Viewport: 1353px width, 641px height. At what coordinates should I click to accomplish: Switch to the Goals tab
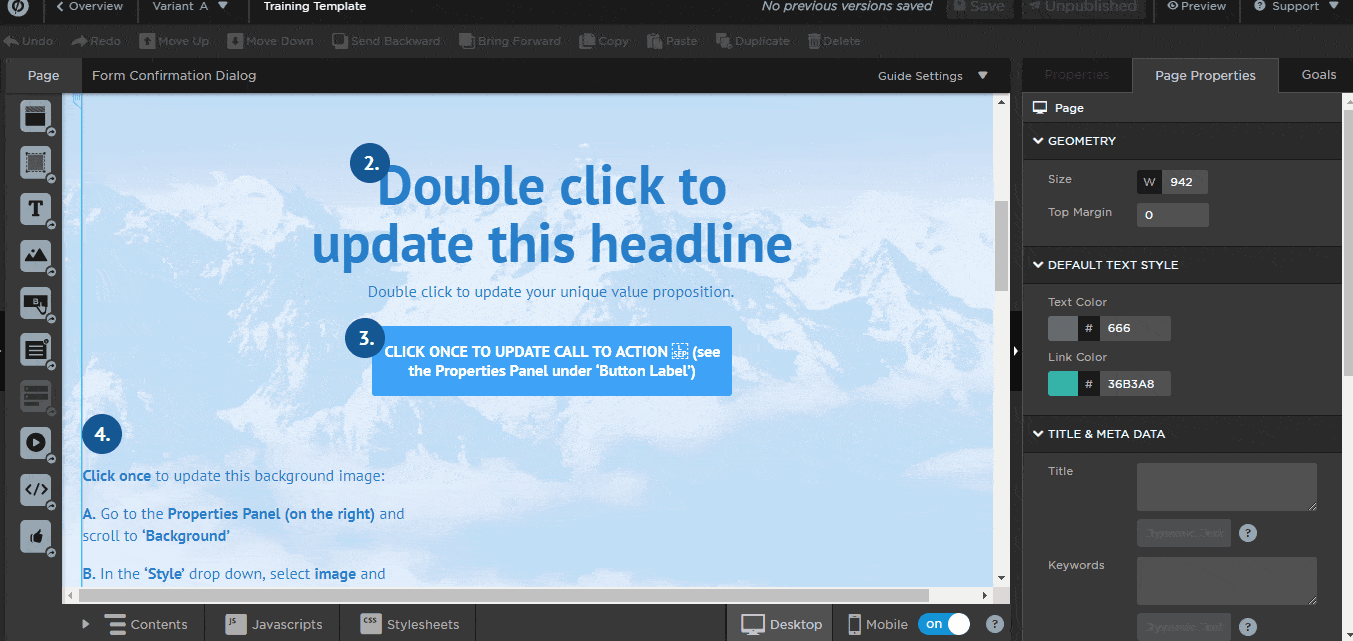coord(1319,74)
